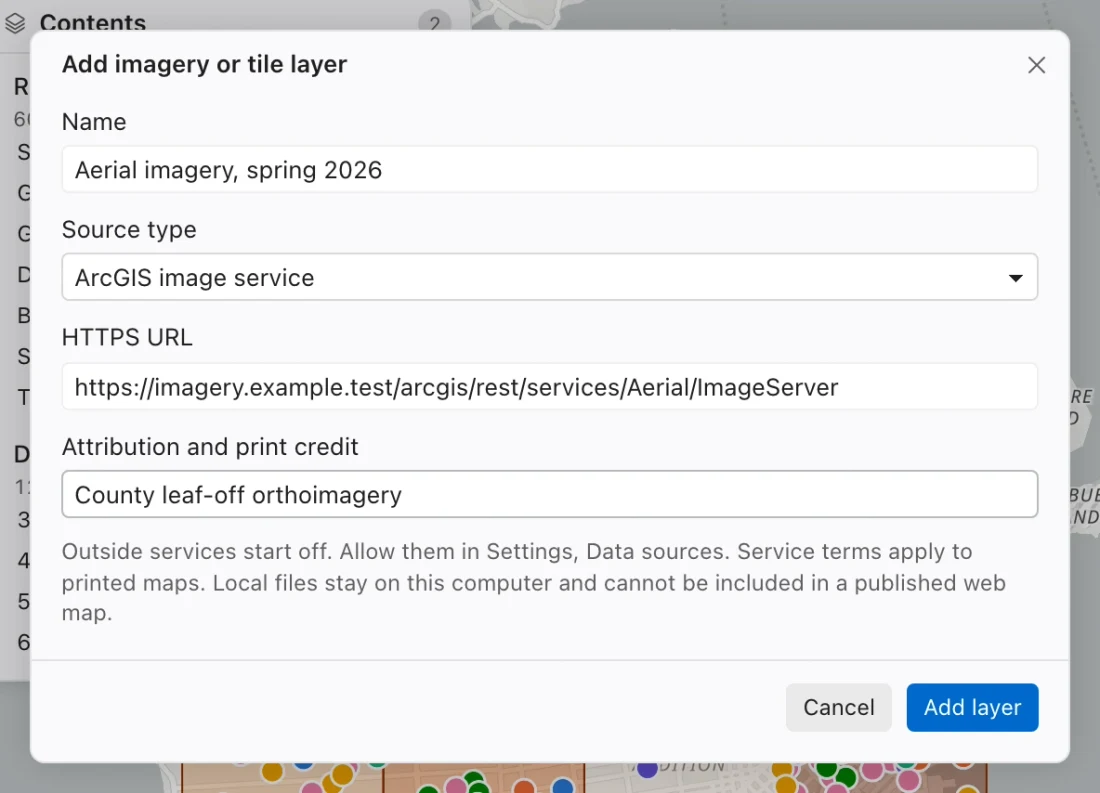Click the Add layer button
Viewport: 1100px width, 793px height.
pyautogui.click(x=972, y=707)
